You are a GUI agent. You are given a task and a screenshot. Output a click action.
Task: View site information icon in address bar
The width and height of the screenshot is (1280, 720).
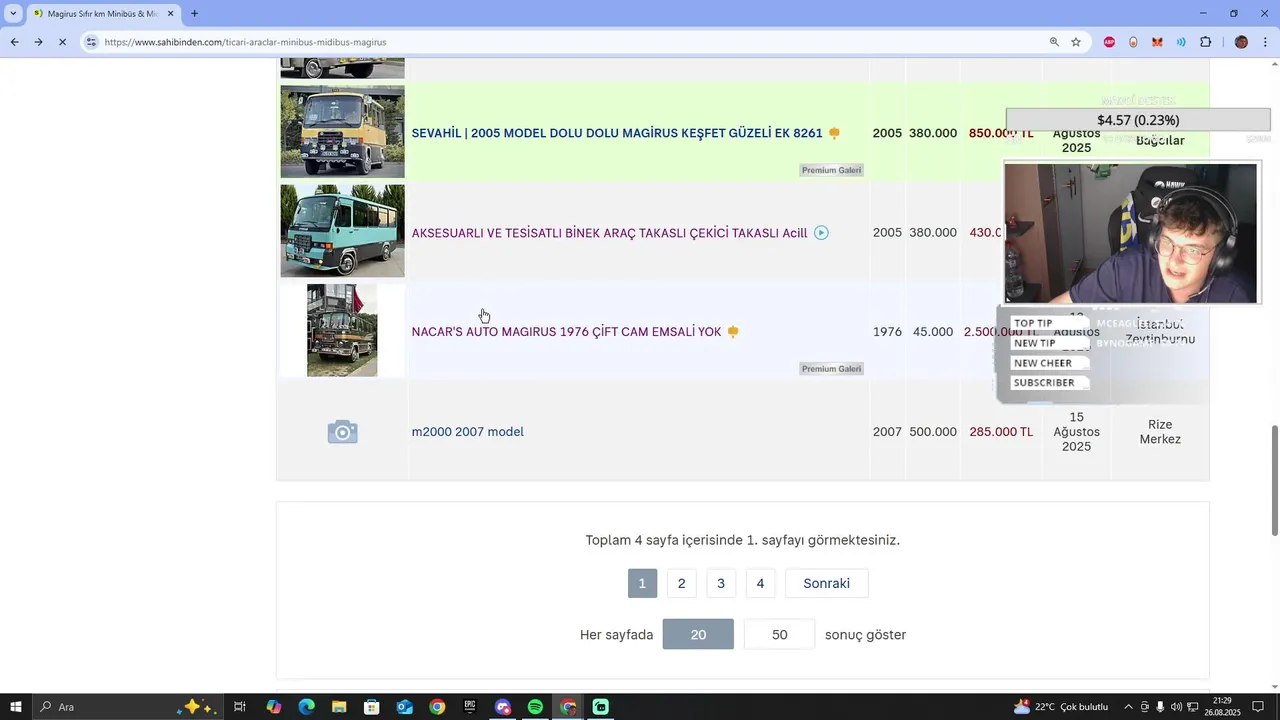coord(91,42)
